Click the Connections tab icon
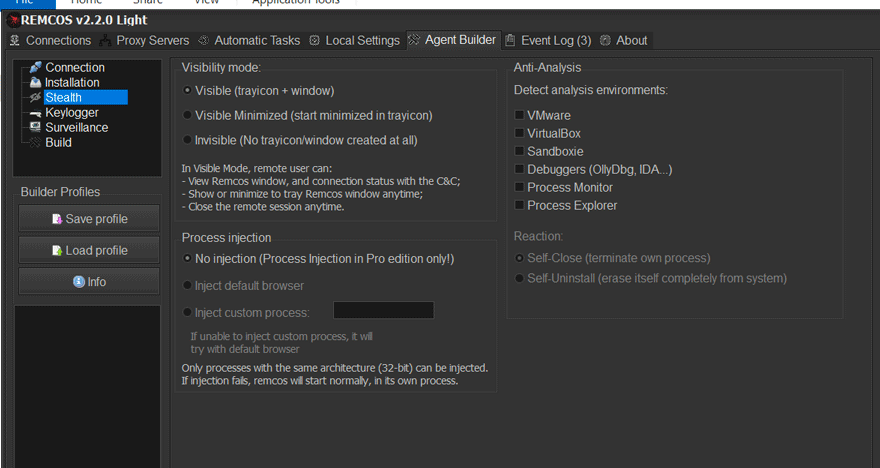 click(x=15, y=40)
